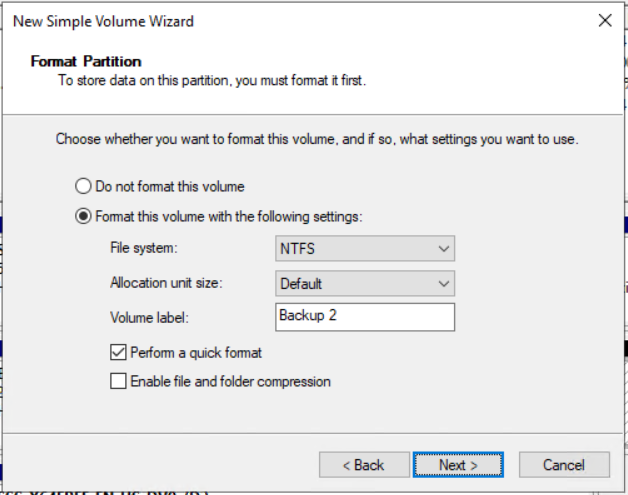628x495 pixels.
Task: Cancel the New Simple Volume Wizard
Action: tap(564, 465)
